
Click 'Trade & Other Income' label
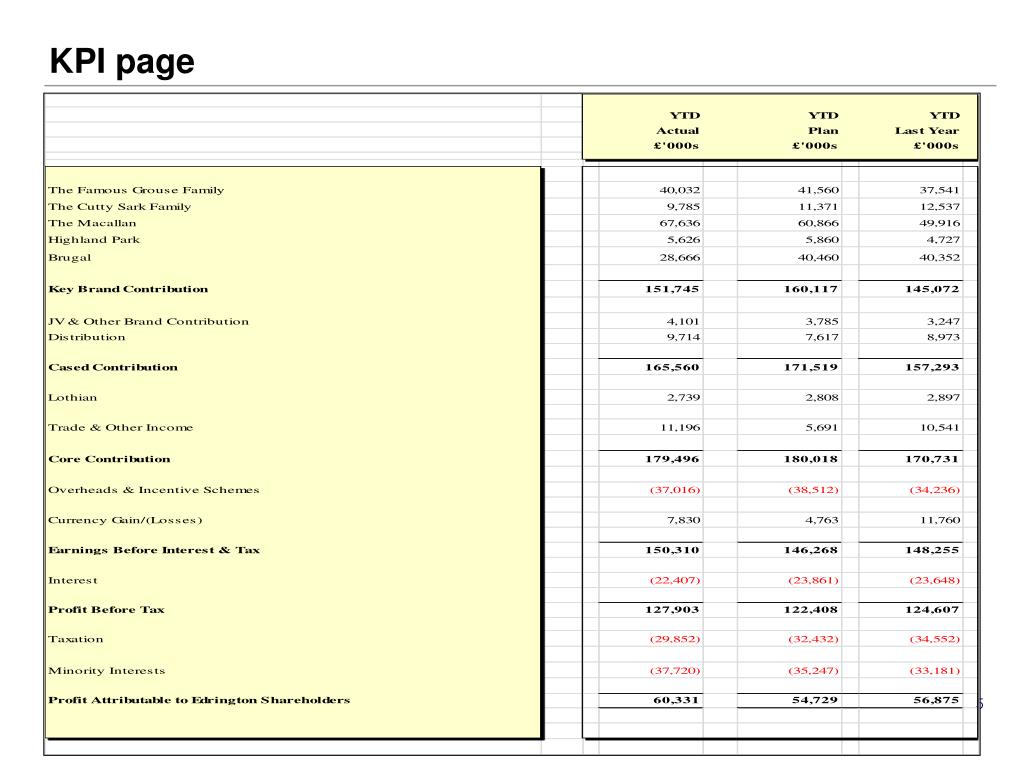point(121,427)
